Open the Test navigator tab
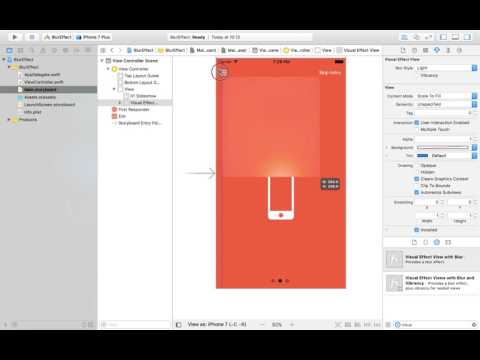Viewport: 480px width, 360px height. [54, 50]
